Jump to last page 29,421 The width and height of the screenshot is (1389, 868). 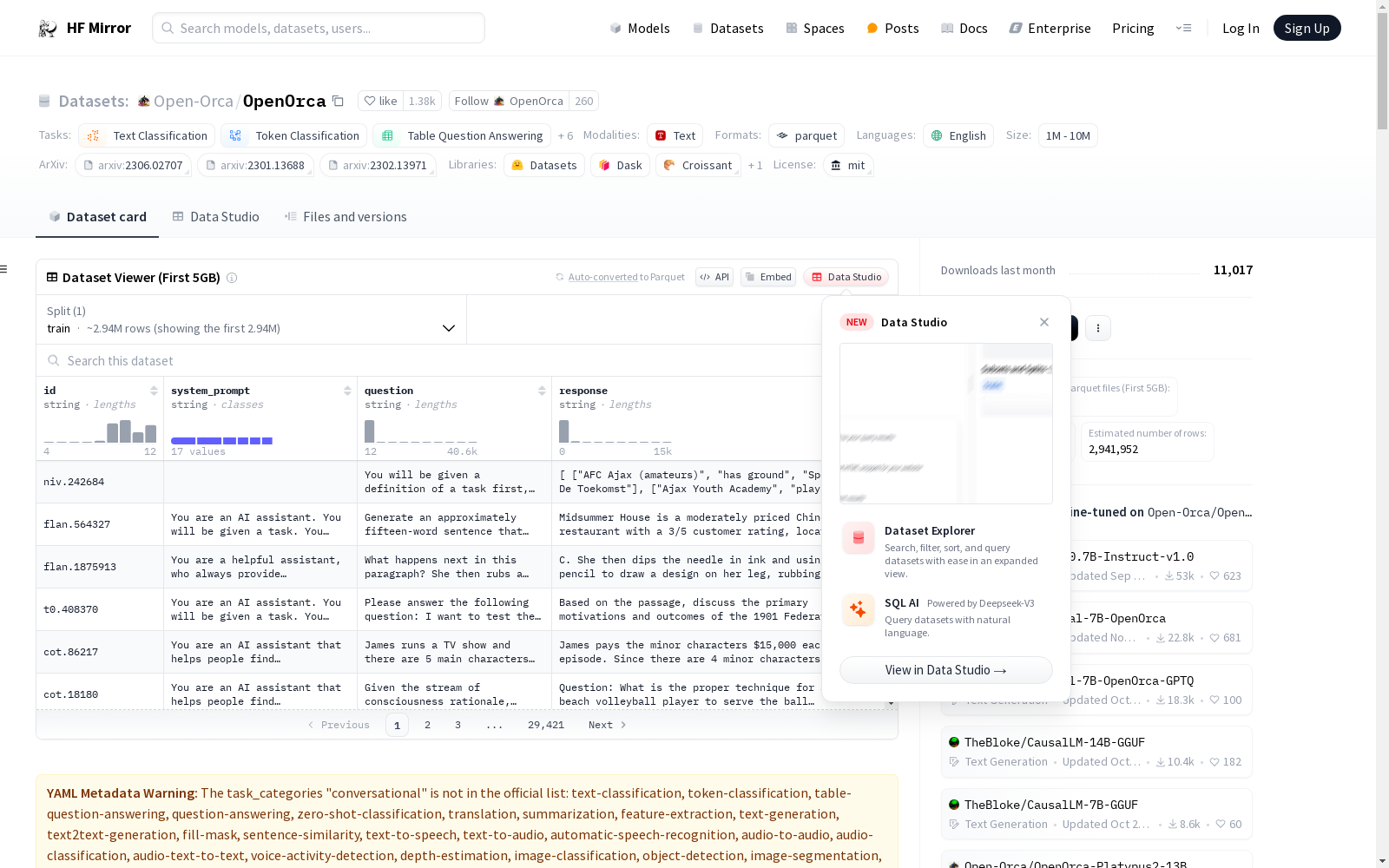coord(546,725)
